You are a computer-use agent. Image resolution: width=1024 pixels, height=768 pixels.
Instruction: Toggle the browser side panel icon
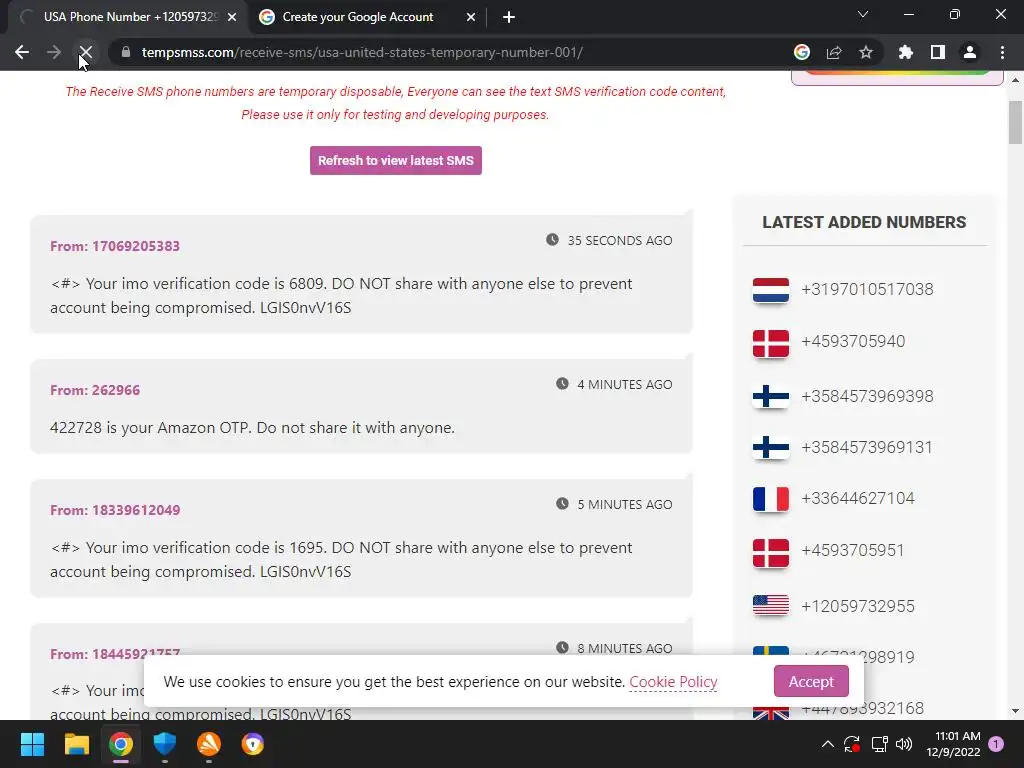pos(938,52)
